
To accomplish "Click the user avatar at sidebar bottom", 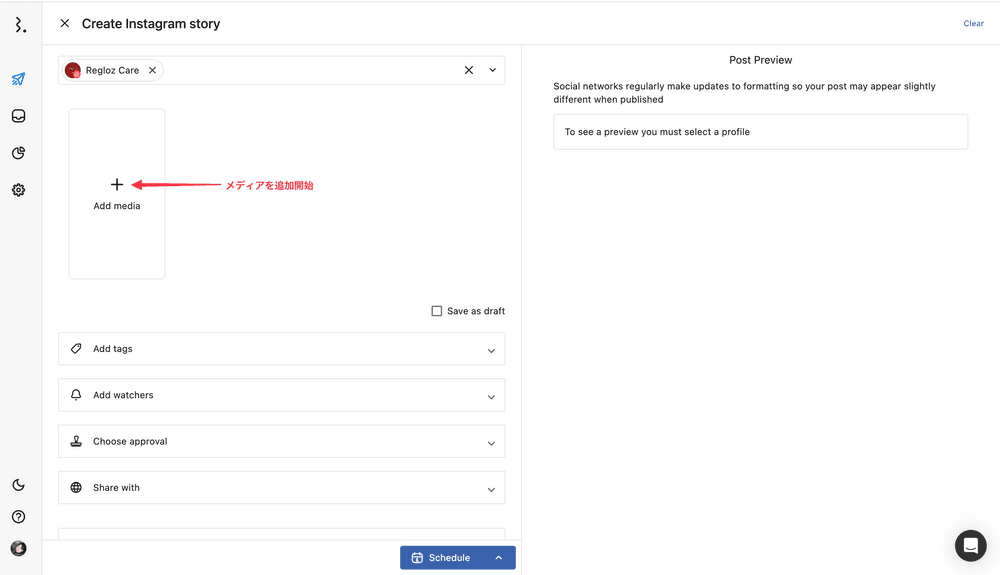I will coord(18,548).
